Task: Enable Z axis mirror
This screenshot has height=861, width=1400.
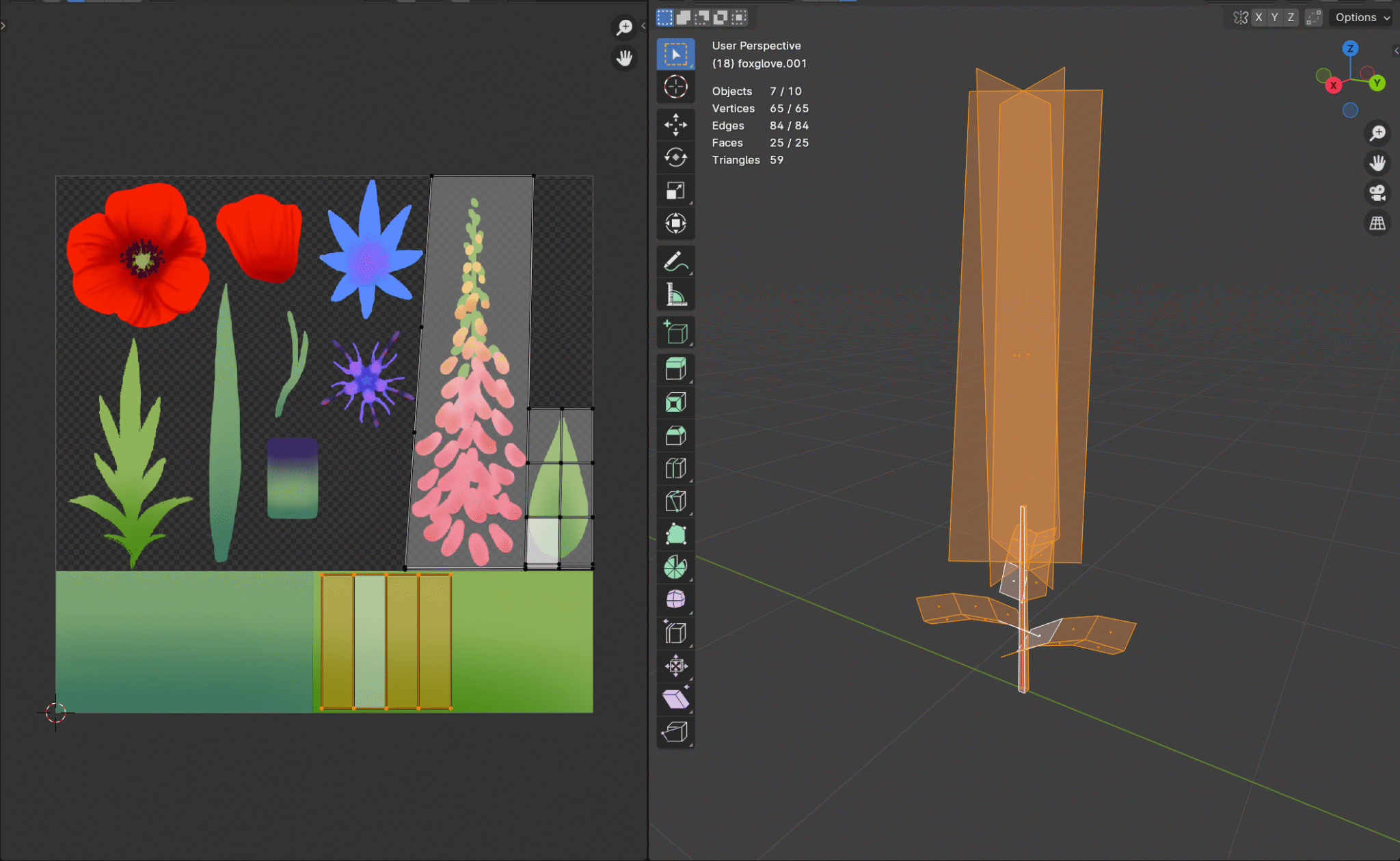Action: point(1291,18)
